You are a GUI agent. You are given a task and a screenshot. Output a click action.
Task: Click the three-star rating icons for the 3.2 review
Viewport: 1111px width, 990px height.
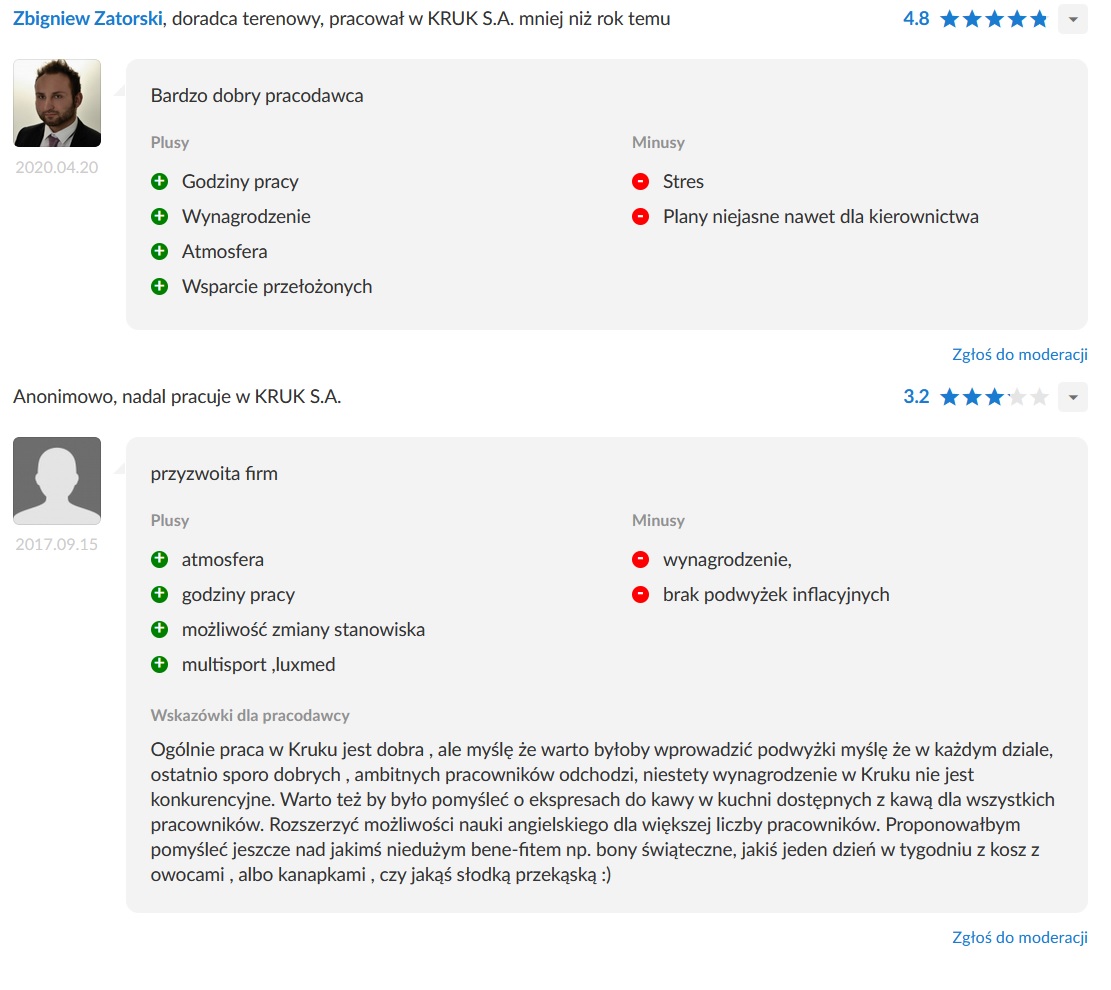(994, 397)
